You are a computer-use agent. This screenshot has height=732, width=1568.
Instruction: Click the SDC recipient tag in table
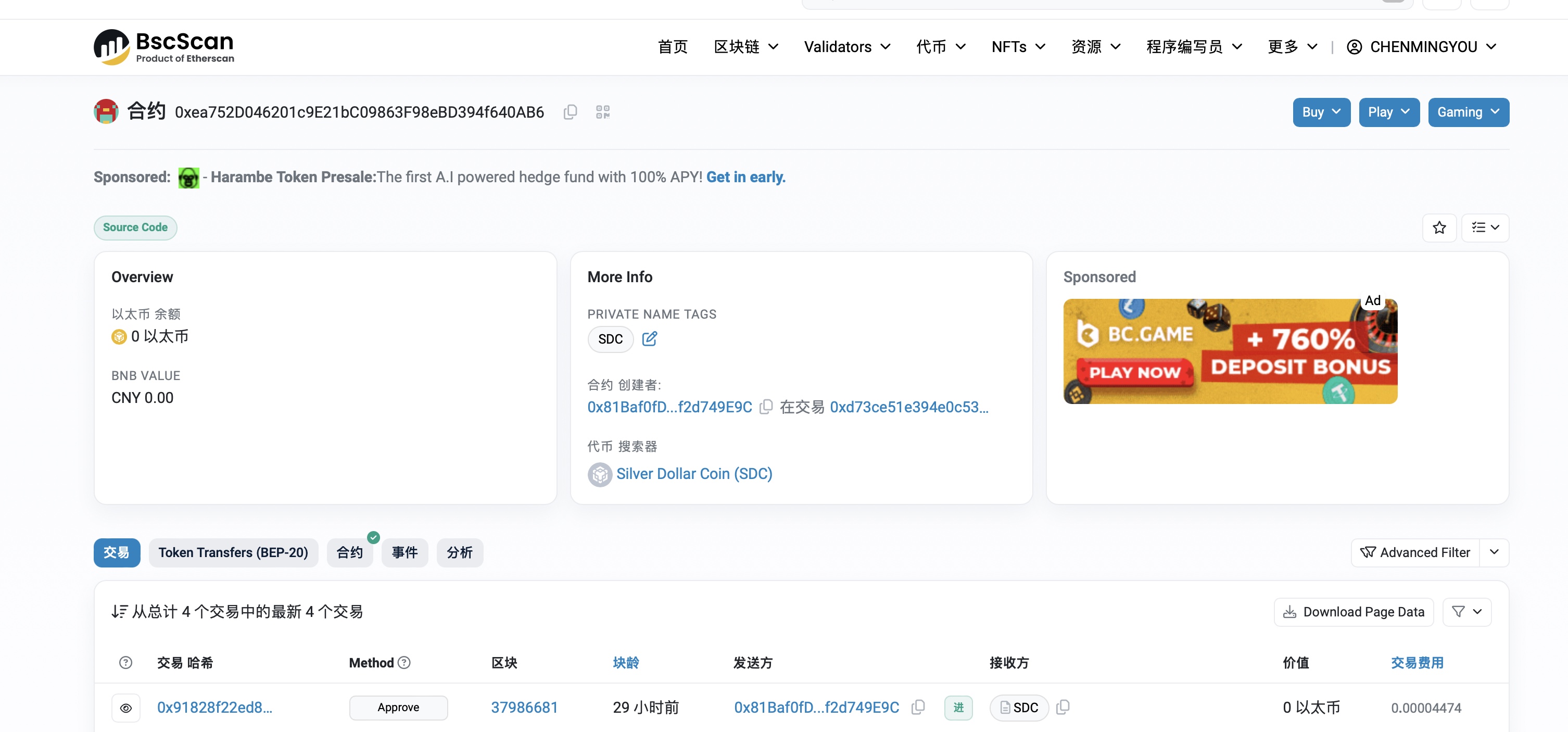[1019, 708]
